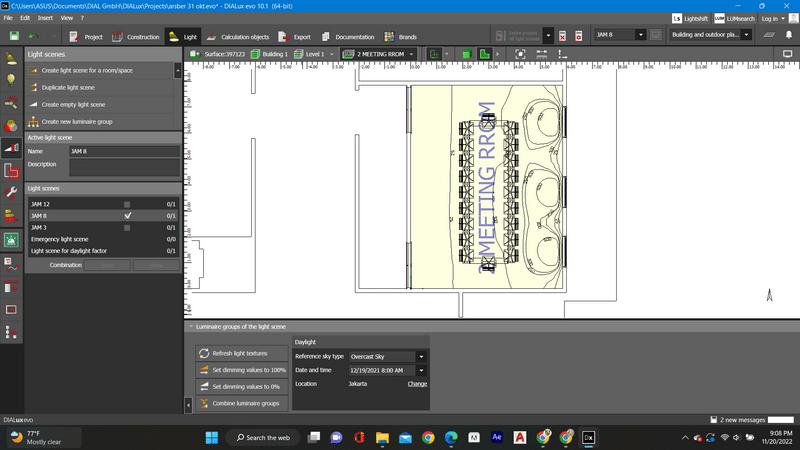Click the zoom-to-fit view icon
The width and height of the screenshot is (800, 450).
point(520,53)
